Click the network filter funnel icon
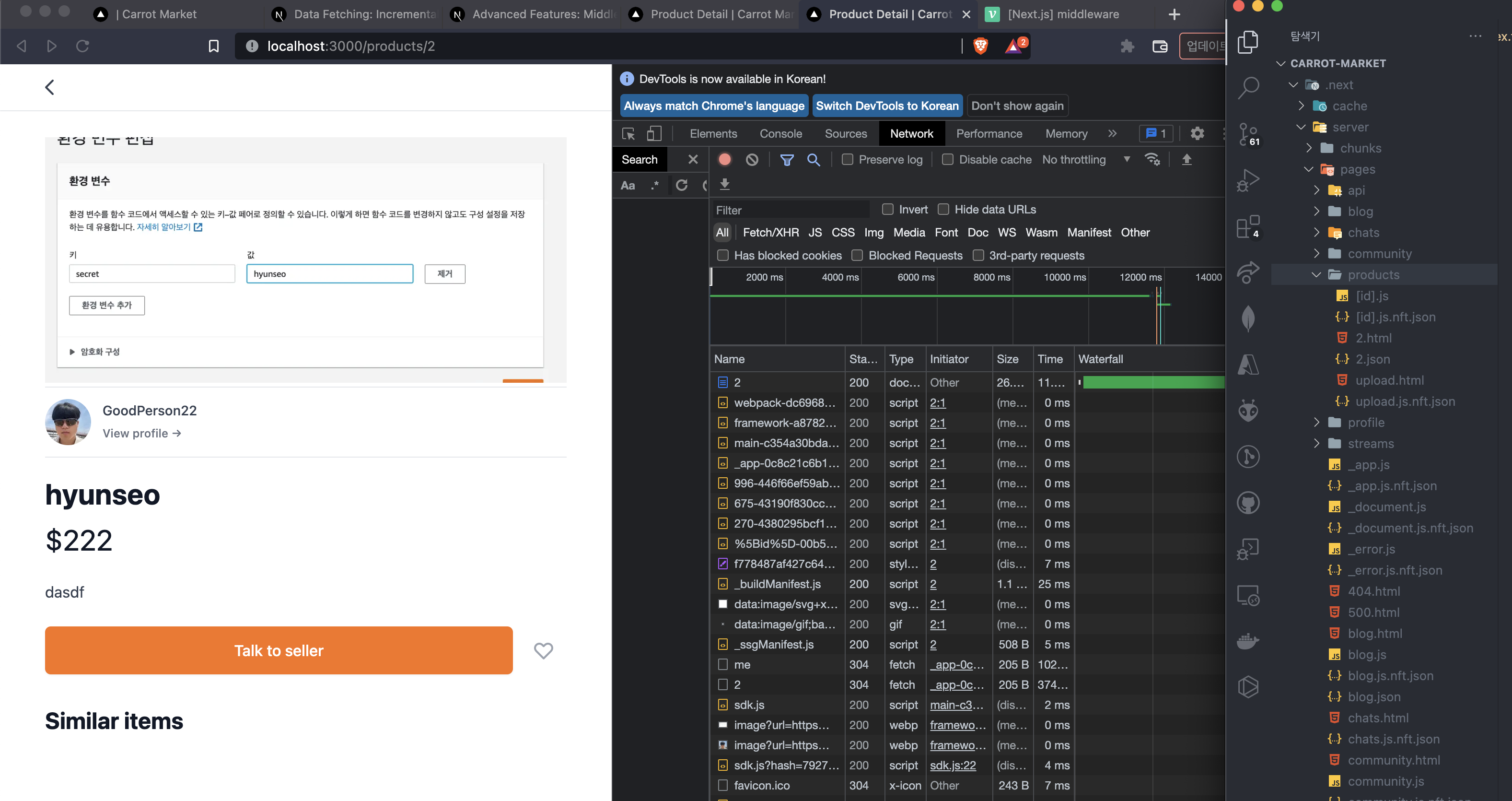 (x=787, y=160)
